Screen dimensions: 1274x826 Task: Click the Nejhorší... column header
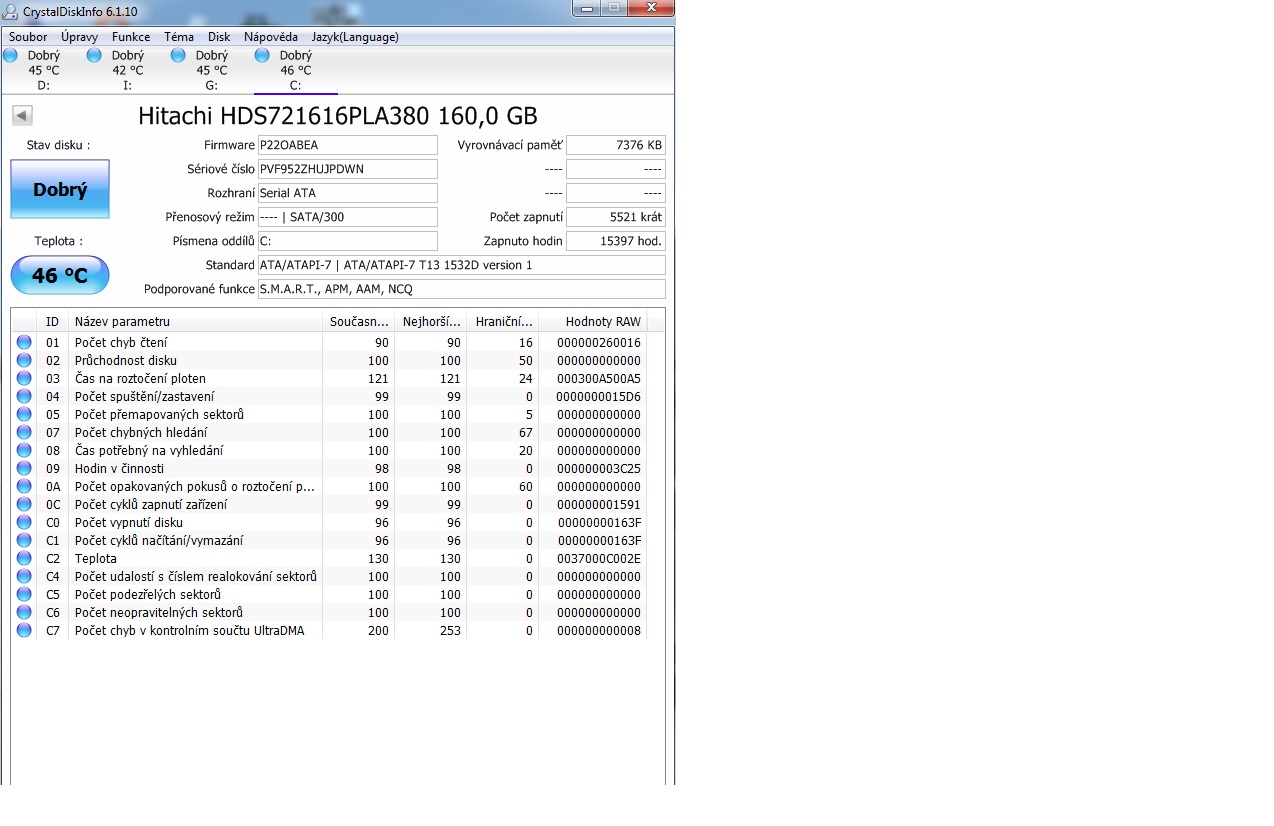[x=431, y=321]
